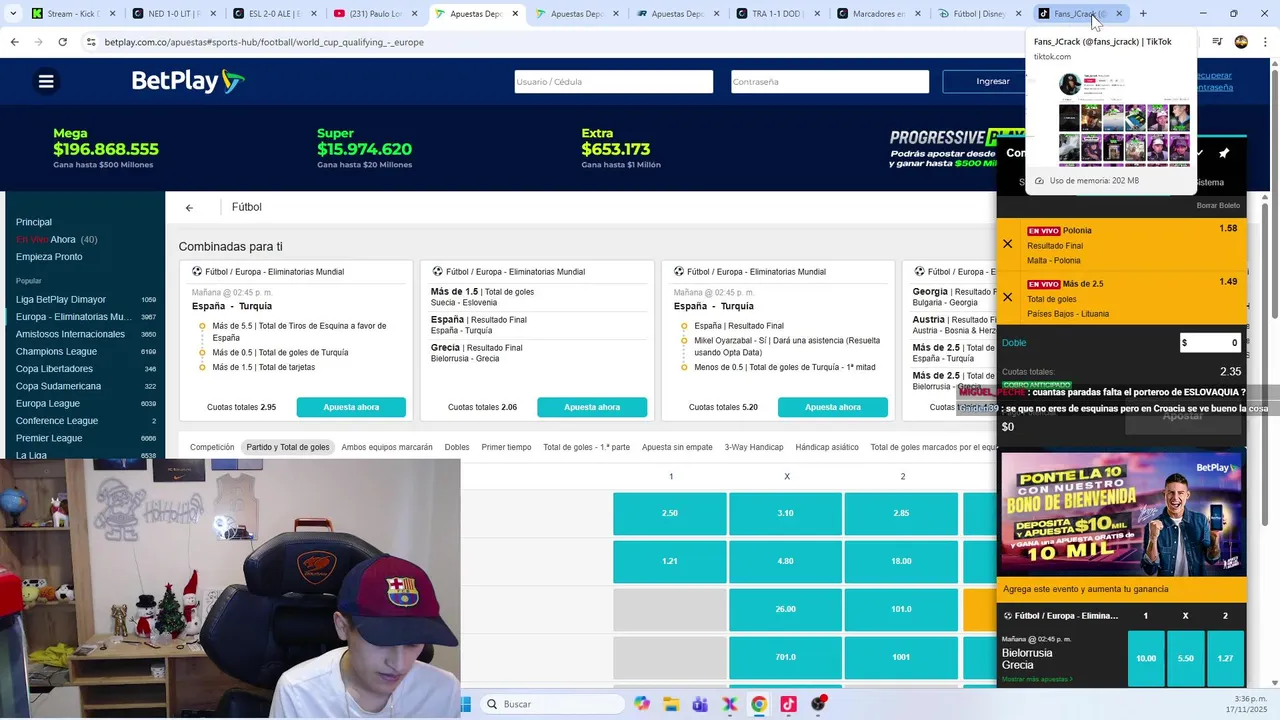Open the colorful X app in the taskbar
1280x720 pixels.
point(730,704)
